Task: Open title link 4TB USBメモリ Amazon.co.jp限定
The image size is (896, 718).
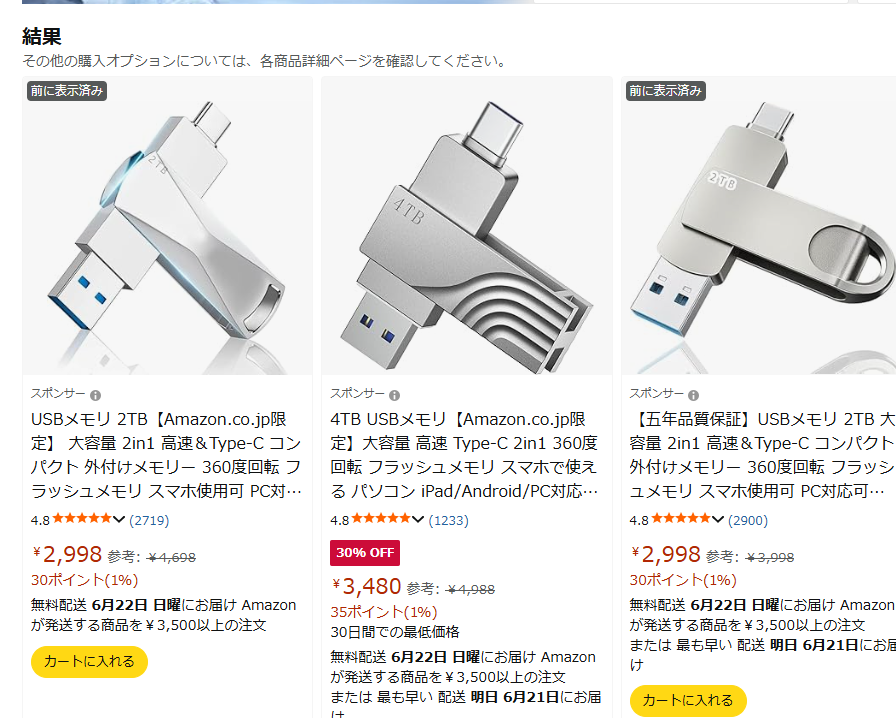Action: (465, 455)
